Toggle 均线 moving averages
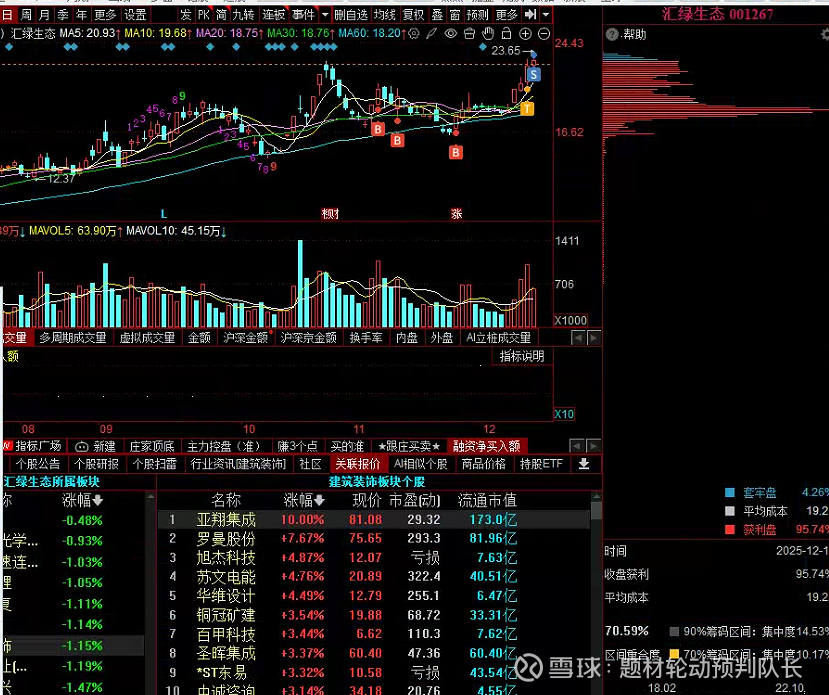This screenshot has height=695, width=829. [x=384, y=15]
